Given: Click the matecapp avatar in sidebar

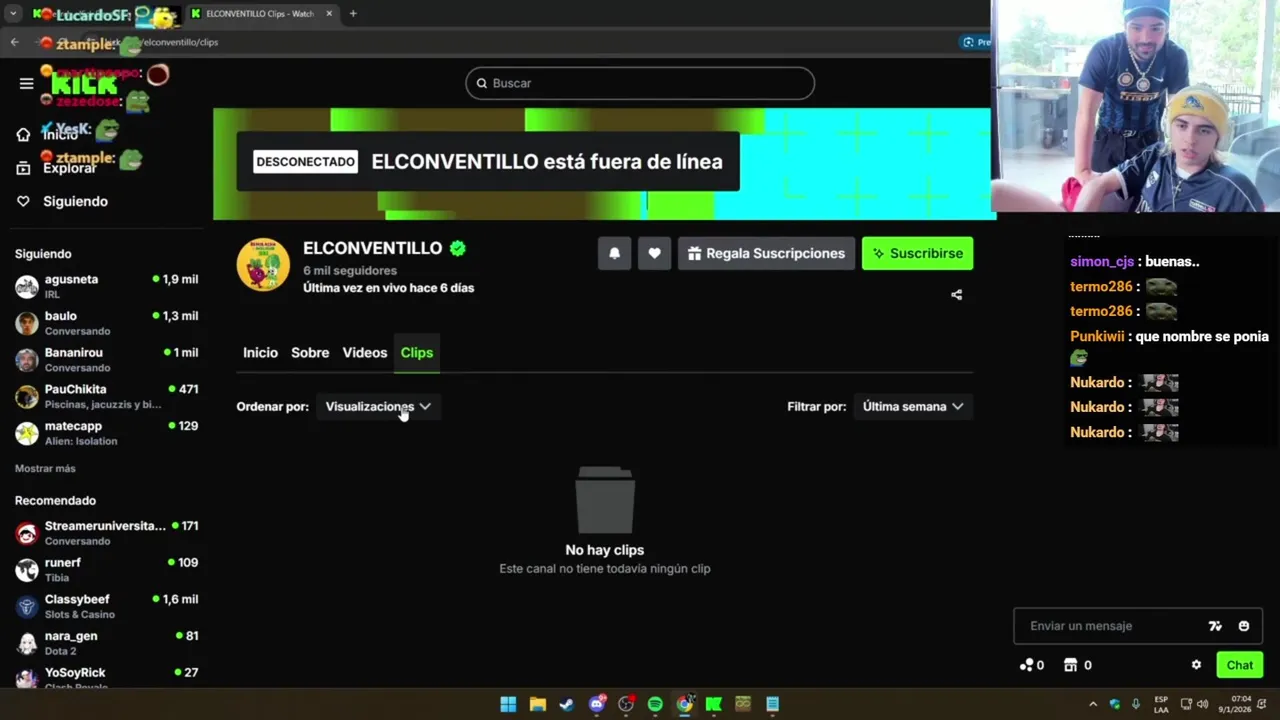Looking at the screenshot, I should click(27, 433).
